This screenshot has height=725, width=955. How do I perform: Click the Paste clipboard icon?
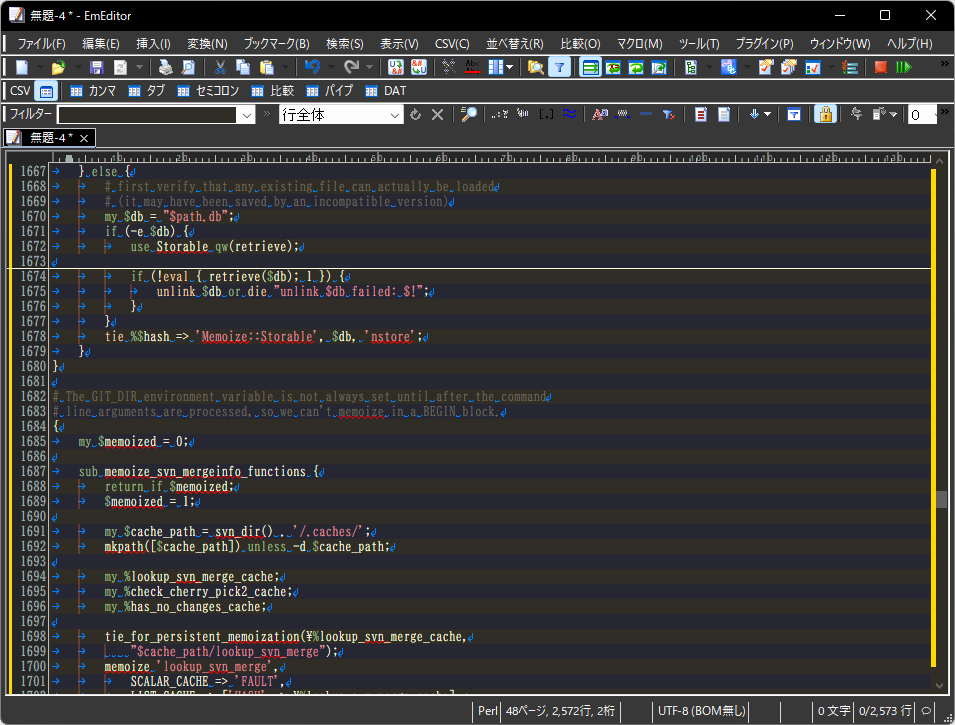click(266, 67)
